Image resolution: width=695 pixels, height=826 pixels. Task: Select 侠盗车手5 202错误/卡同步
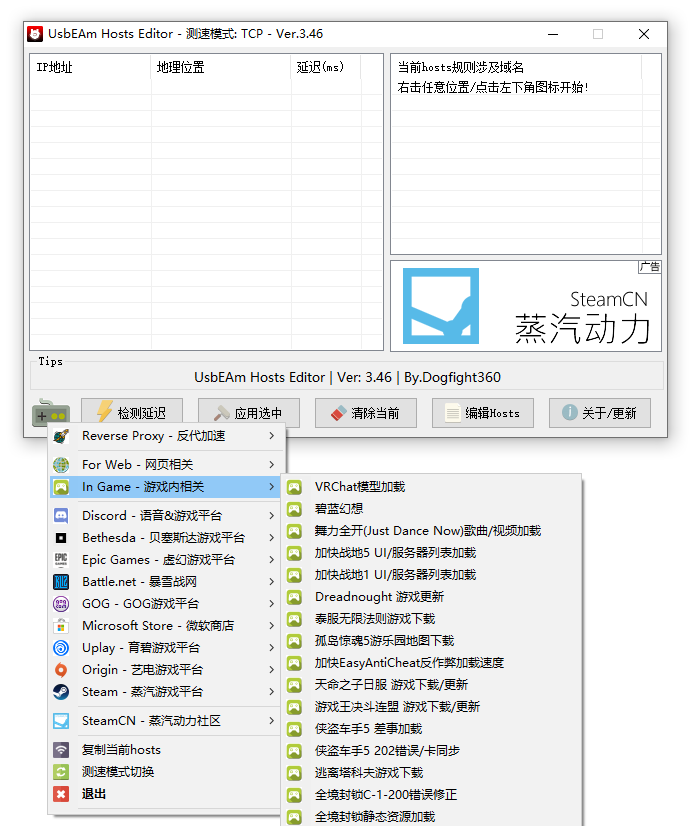pos(432,751)
